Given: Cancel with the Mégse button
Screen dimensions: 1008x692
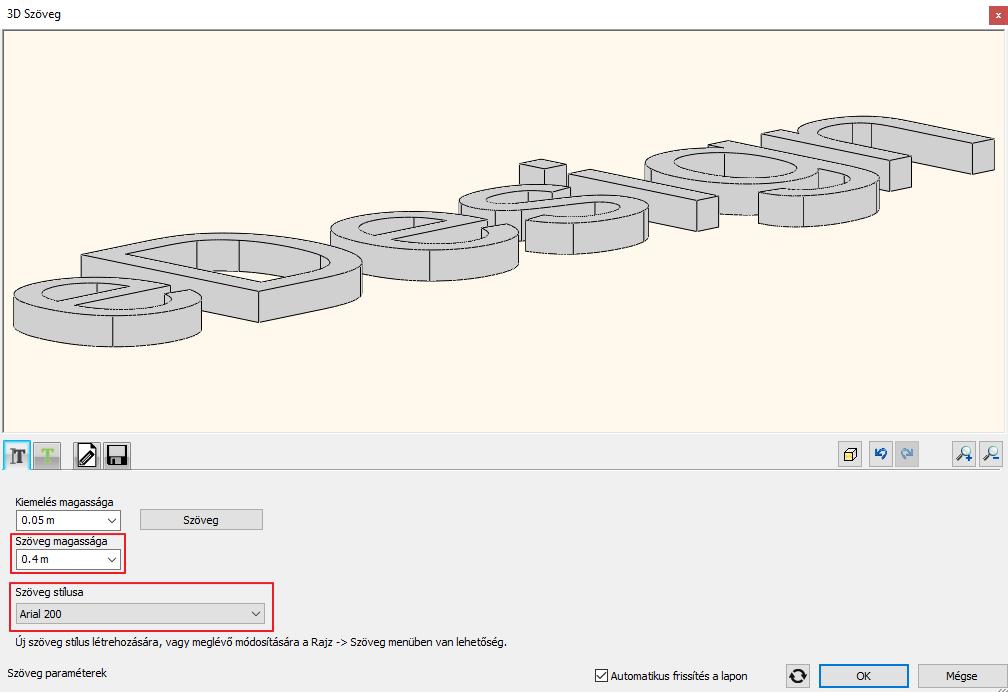Looking at the screenshot, I should coord(961,676).
